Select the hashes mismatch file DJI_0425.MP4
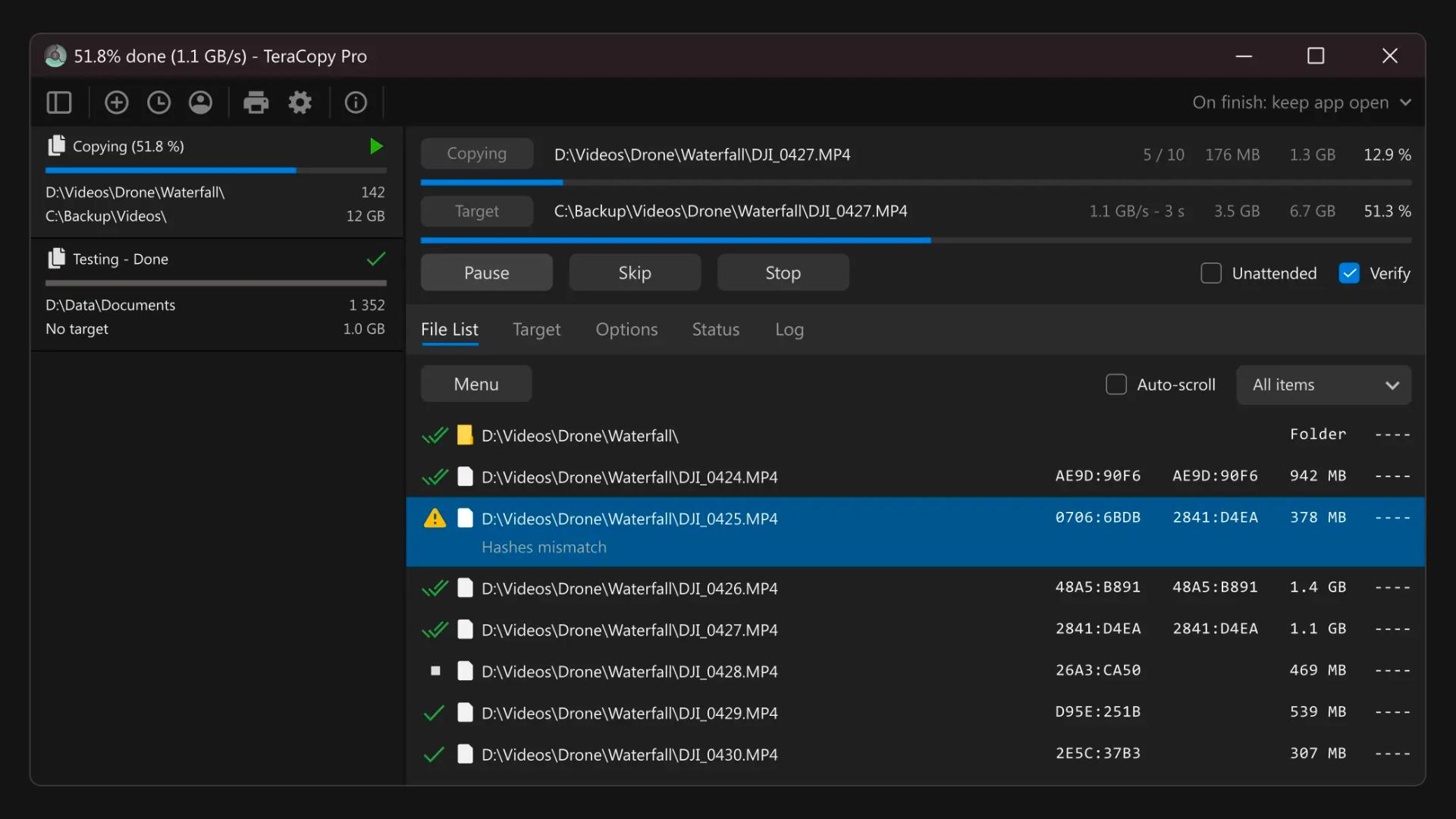The image size is (1456, 819). pyautogui.click(x=628, y=518)
